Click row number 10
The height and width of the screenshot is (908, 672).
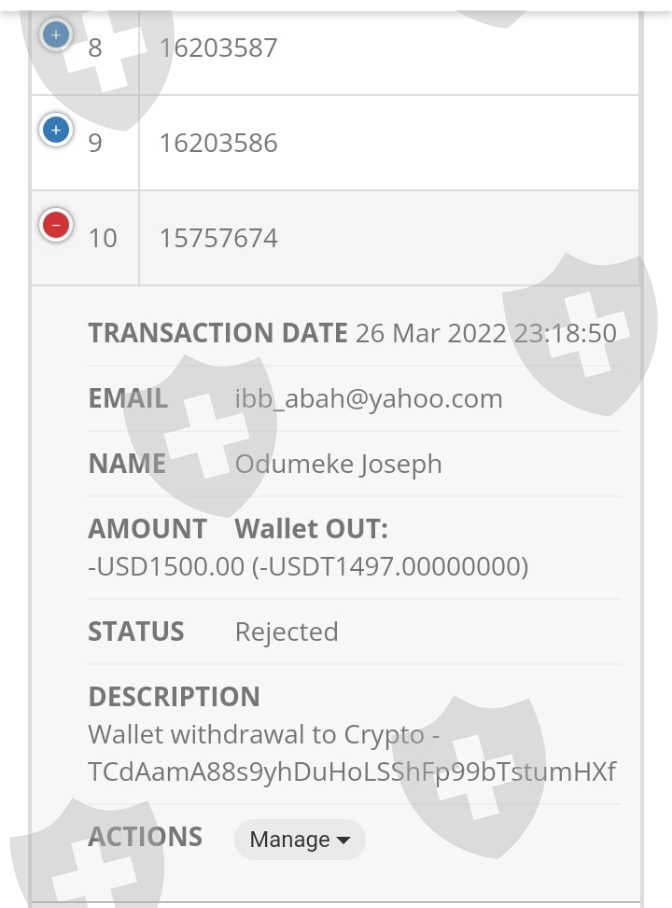[x=102, y=238]
